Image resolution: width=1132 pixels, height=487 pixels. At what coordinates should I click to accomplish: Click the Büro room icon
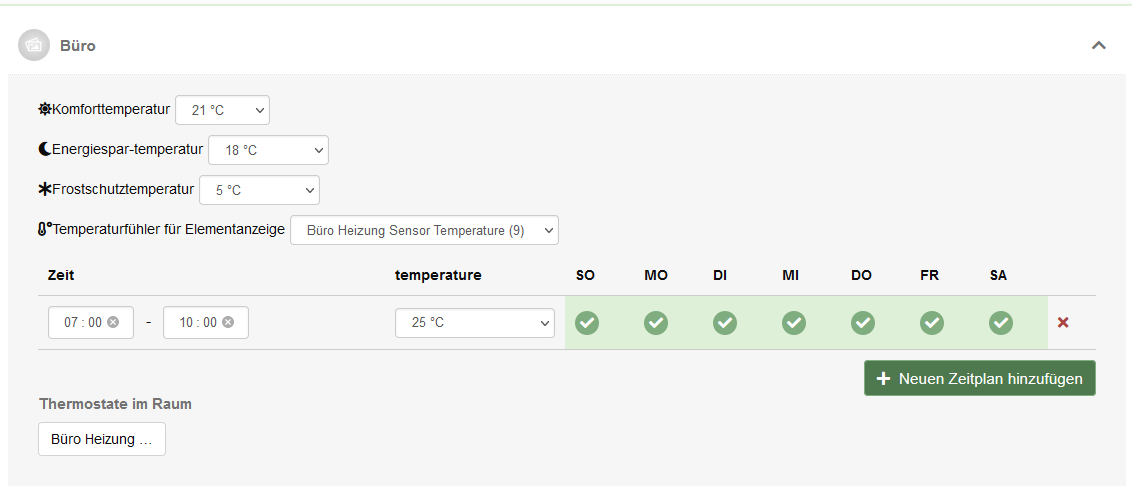click(x=35, y=45)
